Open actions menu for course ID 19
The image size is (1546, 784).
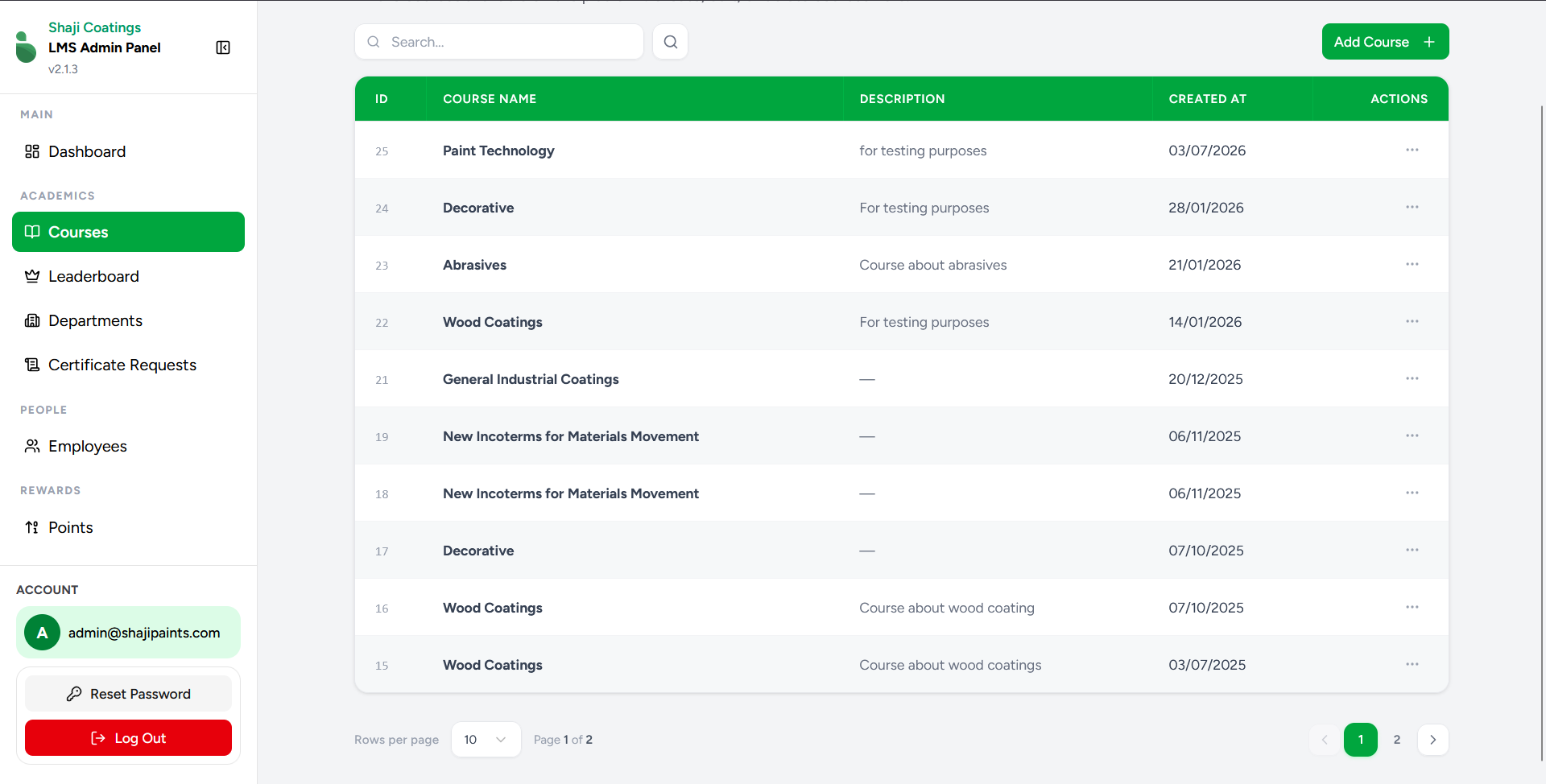(x=1412, y=436)
